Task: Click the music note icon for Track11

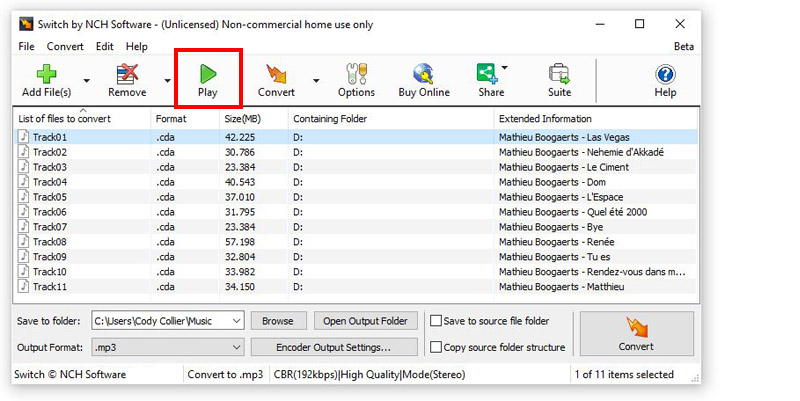Action: [x=23, y=286]
